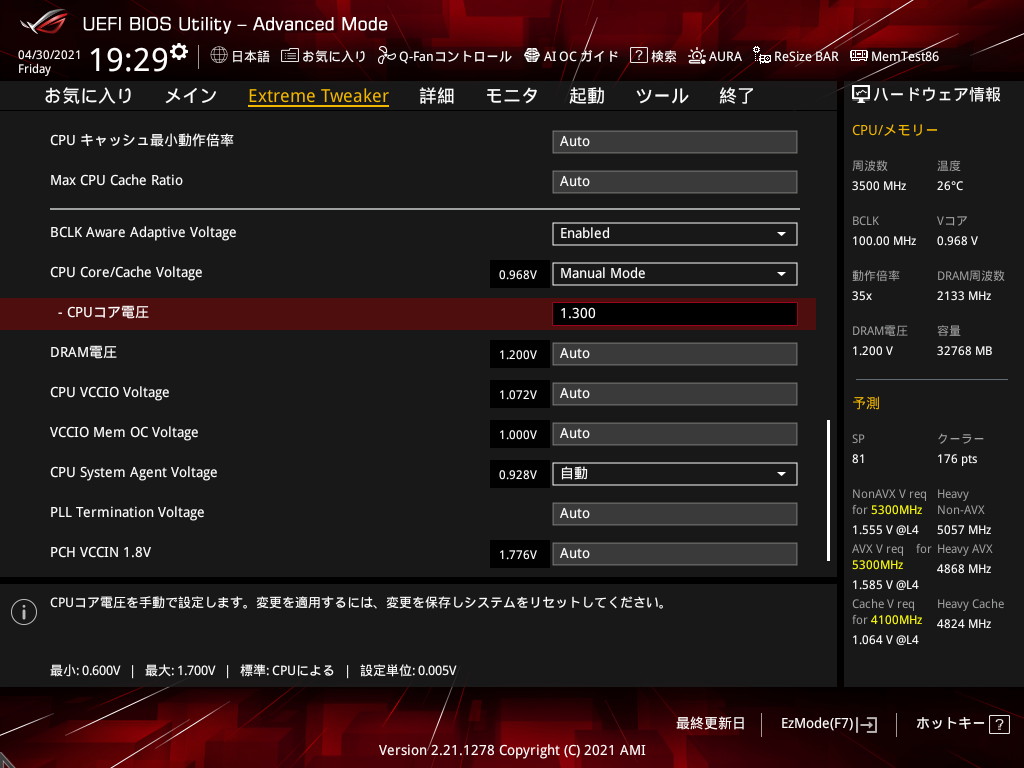Click the Max CPU Cache Ratio Auto field
1024x768 pixels.
pos(675,182)
